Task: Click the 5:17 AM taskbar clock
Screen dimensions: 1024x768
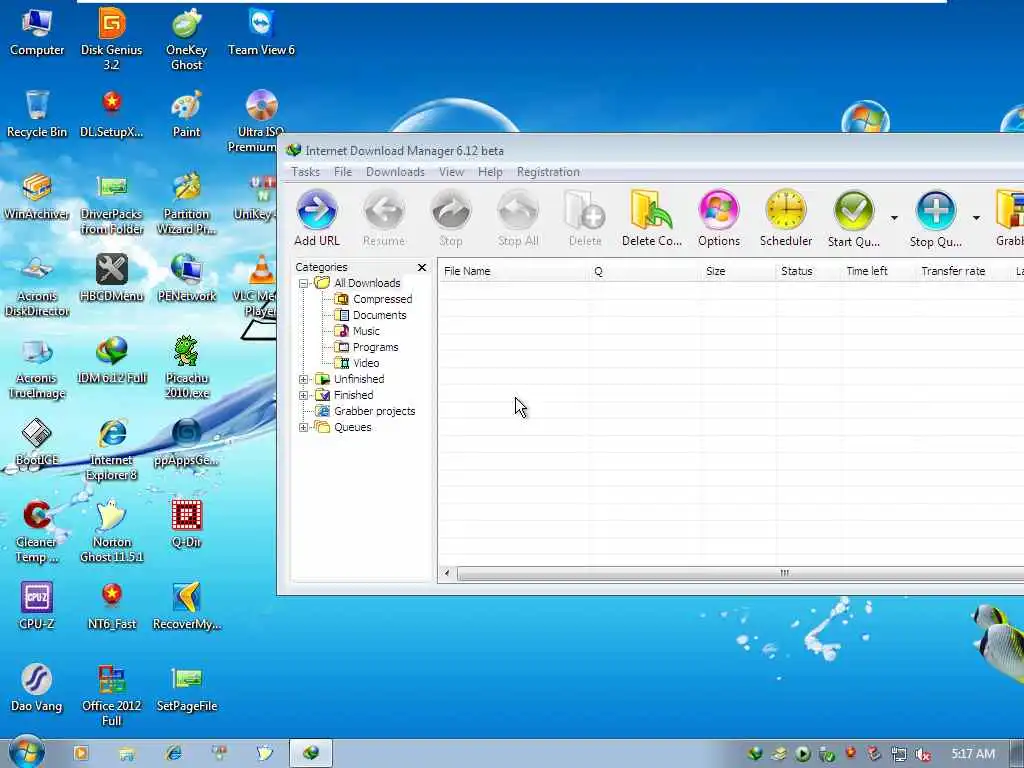Action: coord(973,754)
